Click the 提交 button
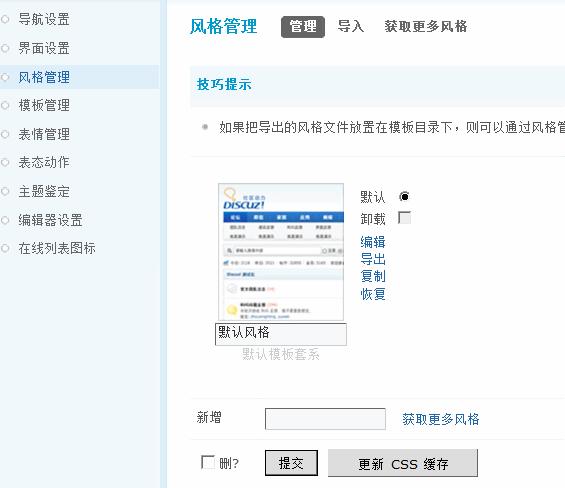Viewport: 565px width, 488px height. pyautogui.click(x=291, y=463)
